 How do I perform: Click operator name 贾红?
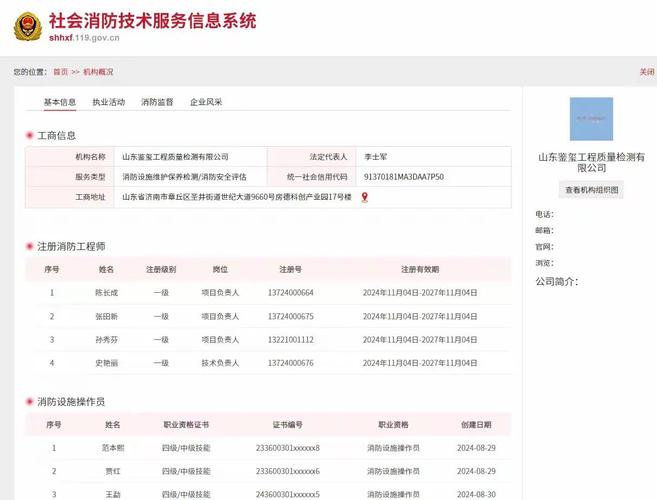click(113, 471)
